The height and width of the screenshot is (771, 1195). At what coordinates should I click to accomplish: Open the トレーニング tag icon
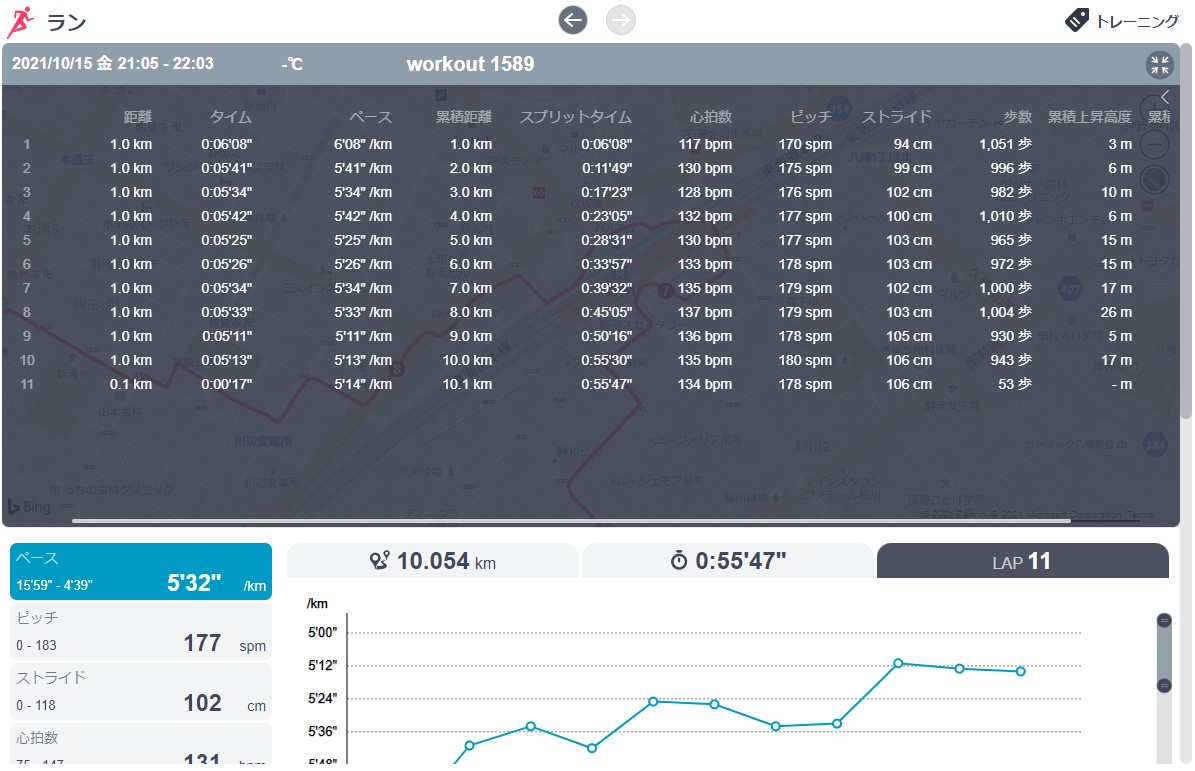1076,20
